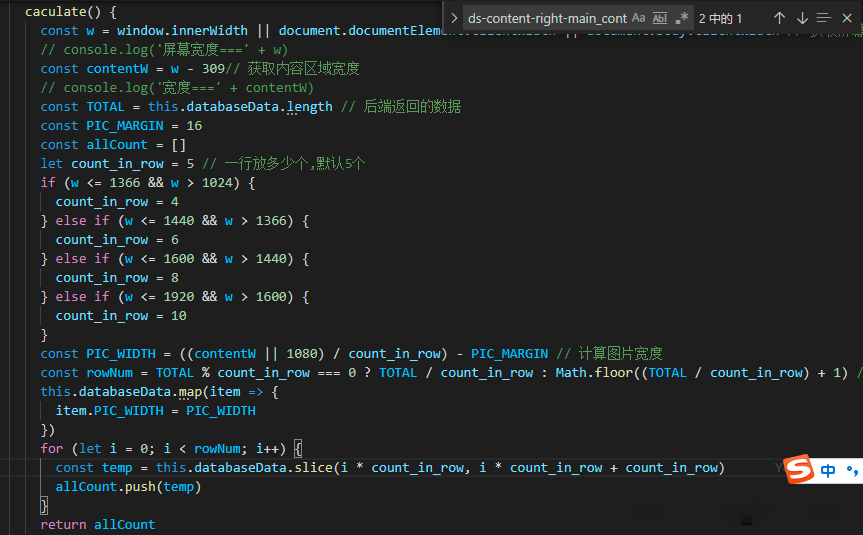Image resolution: width=863 pixels, height=535 pixels.
Task: Click 'item.PIC_WIDTH = PIC_WIDTH' line
Action: (x=156, y=411)
